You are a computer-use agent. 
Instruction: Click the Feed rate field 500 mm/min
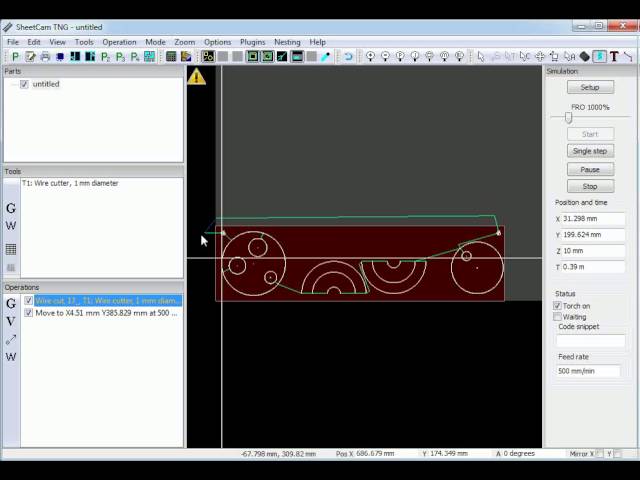(589, 371)
